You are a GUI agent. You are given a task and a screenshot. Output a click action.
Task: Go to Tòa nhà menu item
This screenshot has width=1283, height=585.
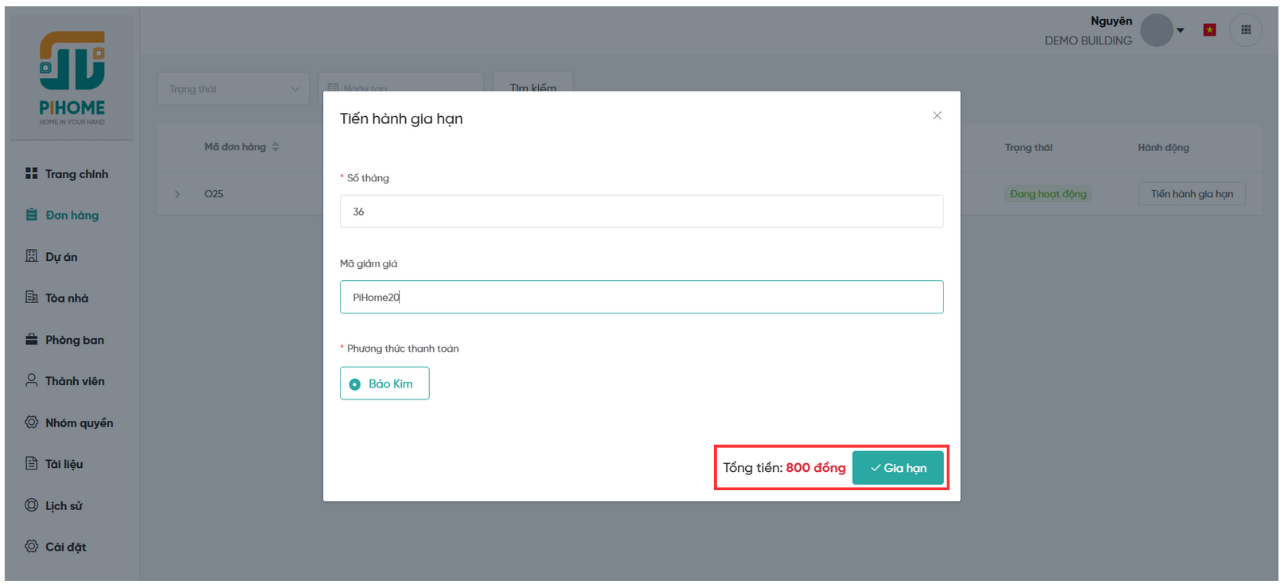66,298
